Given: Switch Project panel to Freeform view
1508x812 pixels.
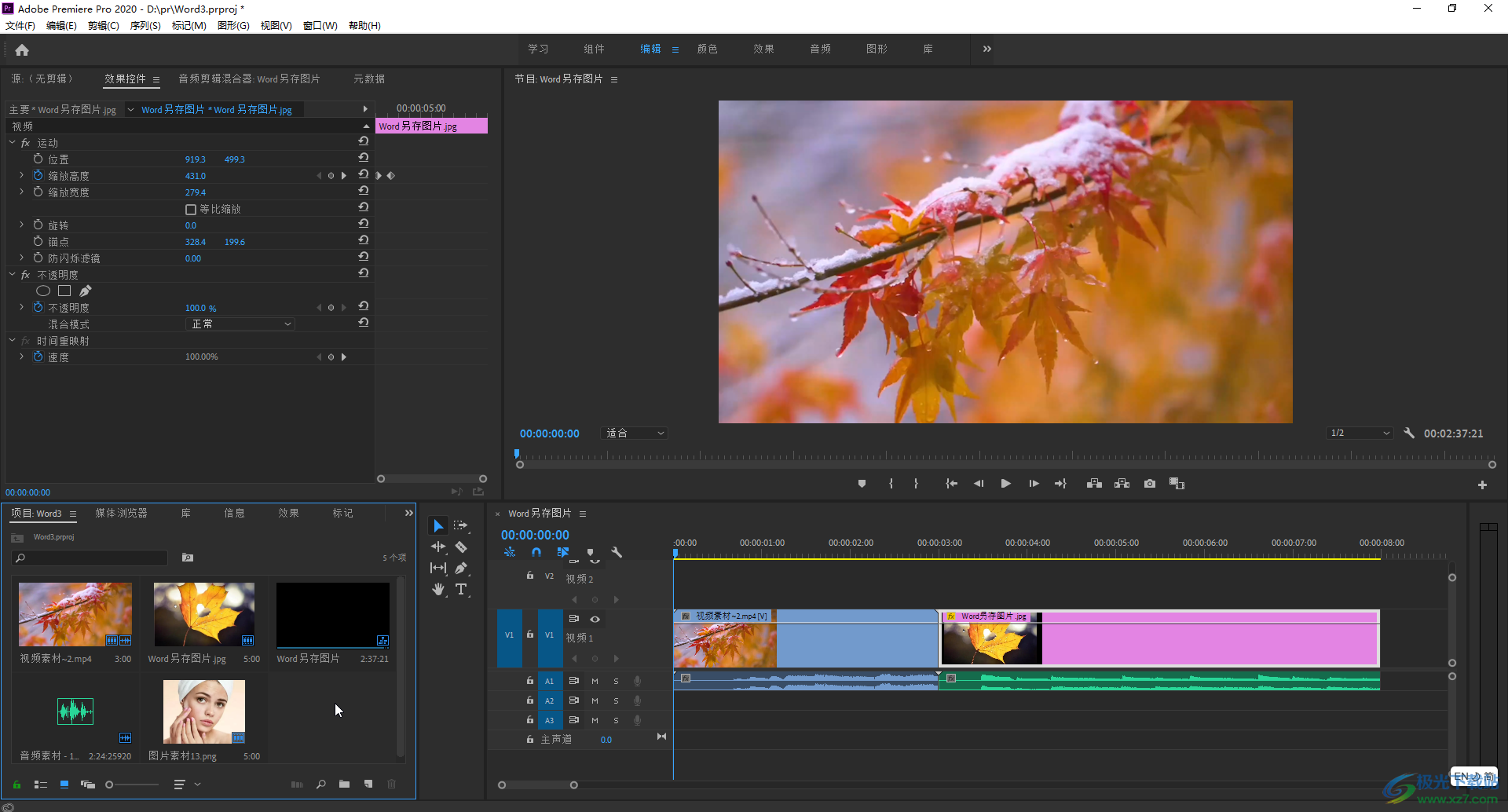Looking at the screenshot, I should (88, 785).
